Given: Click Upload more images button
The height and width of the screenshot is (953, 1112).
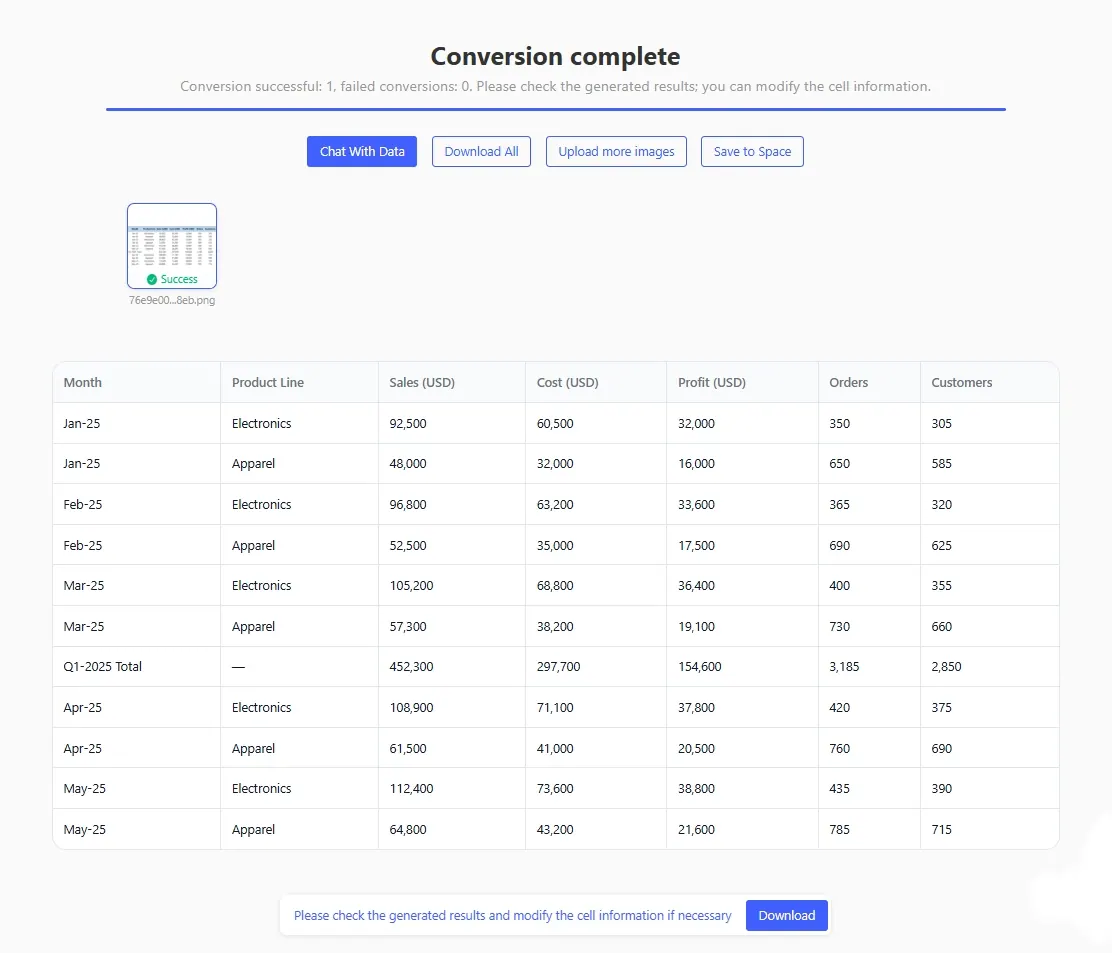Looking at the screenshot, I should point(616,152).
